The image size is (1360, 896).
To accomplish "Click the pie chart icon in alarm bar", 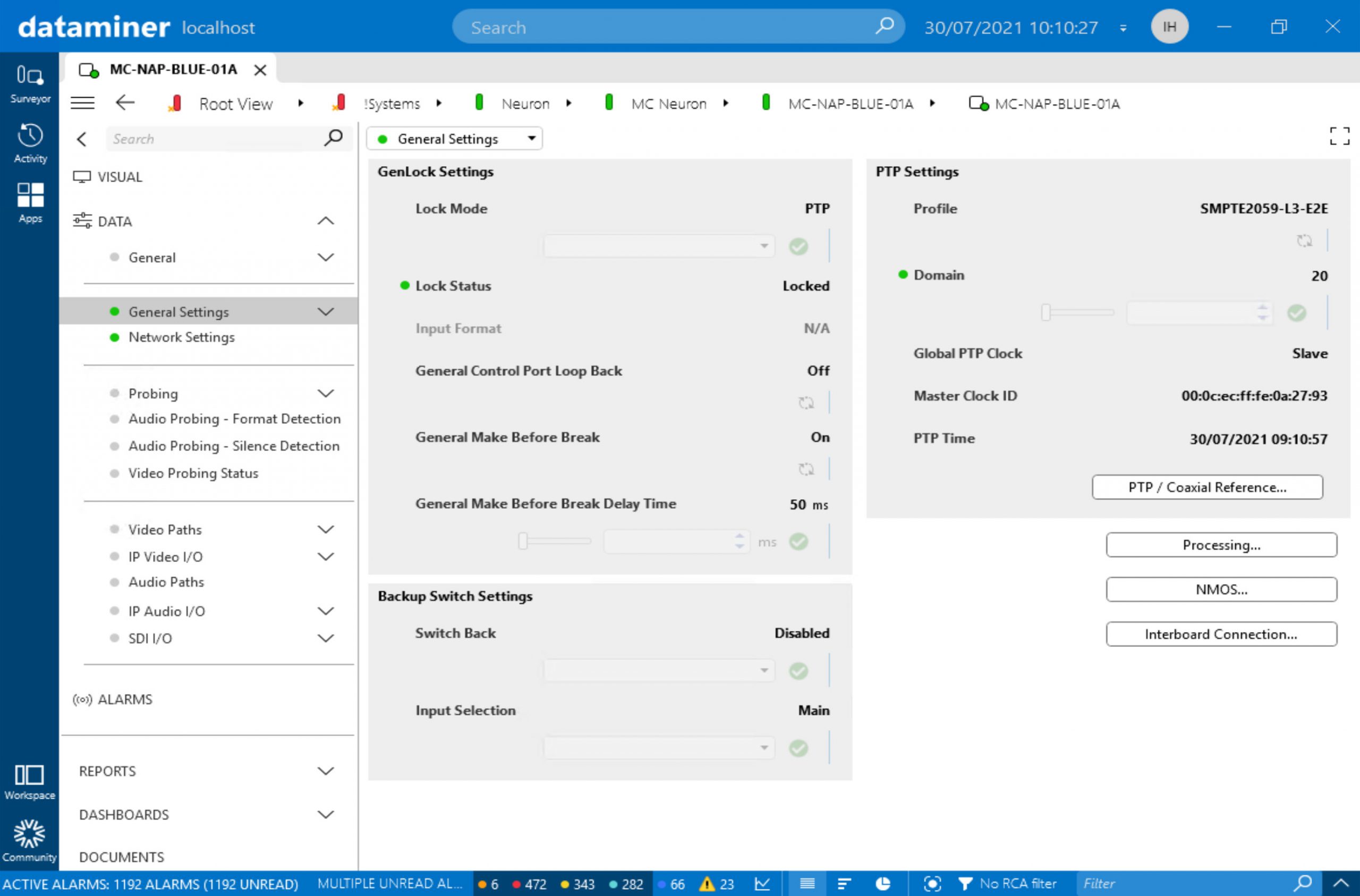I will (883, 883).
